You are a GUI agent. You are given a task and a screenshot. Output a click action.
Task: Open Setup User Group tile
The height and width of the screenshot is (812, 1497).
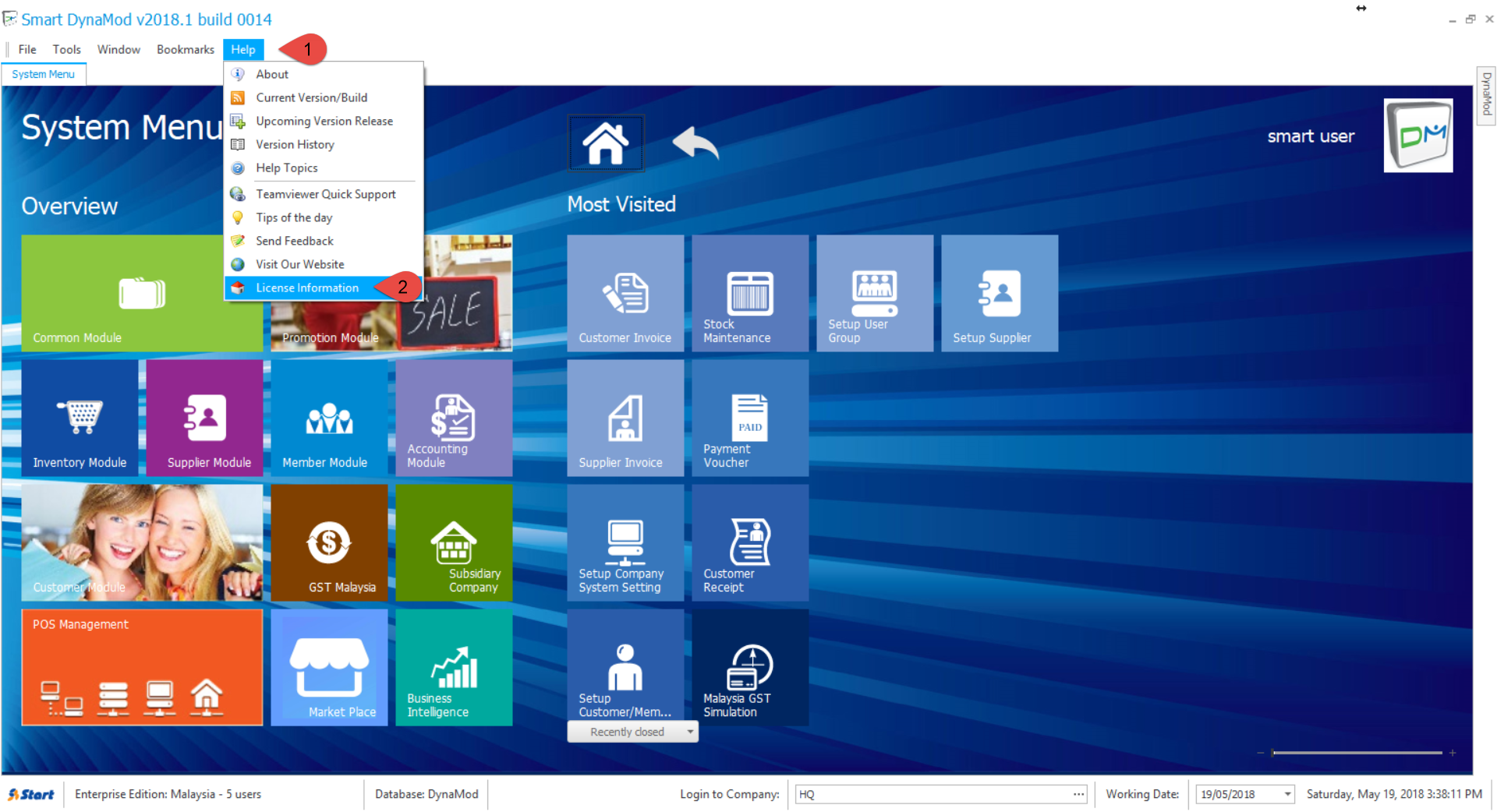point(875,293)
